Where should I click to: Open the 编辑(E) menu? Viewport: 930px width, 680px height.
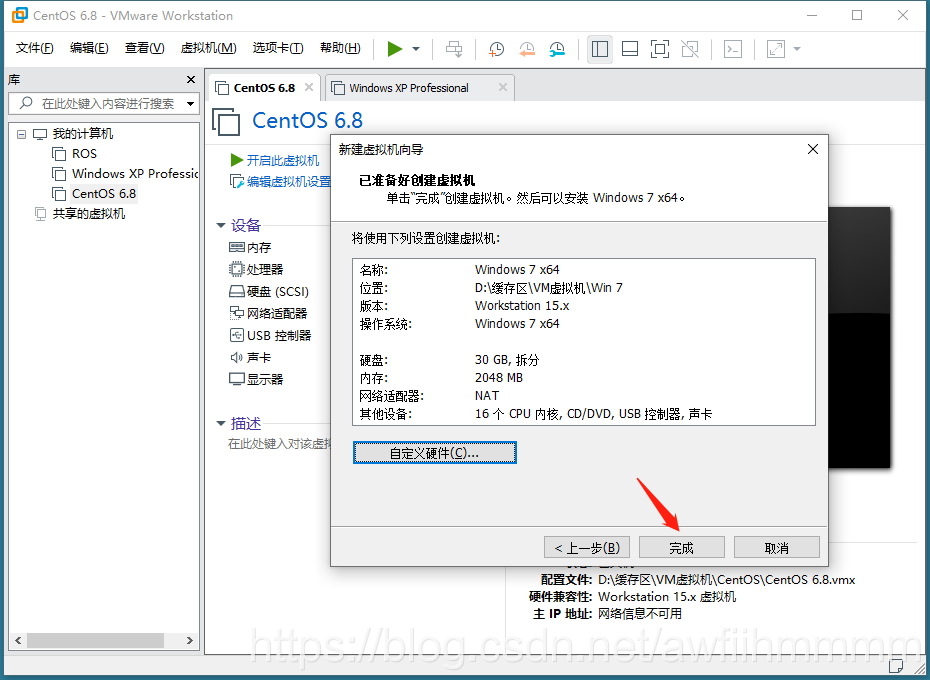click(x=89, y=48)
